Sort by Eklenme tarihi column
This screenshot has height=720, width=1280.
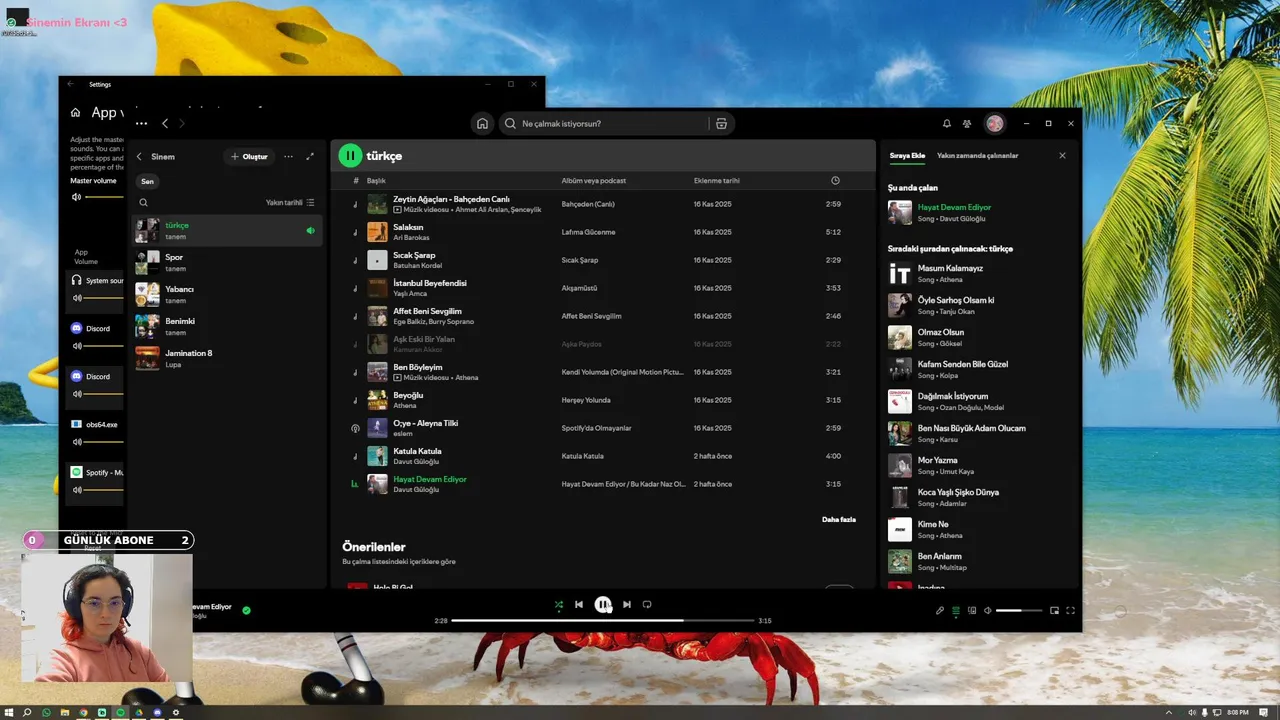tap(717, 181)
